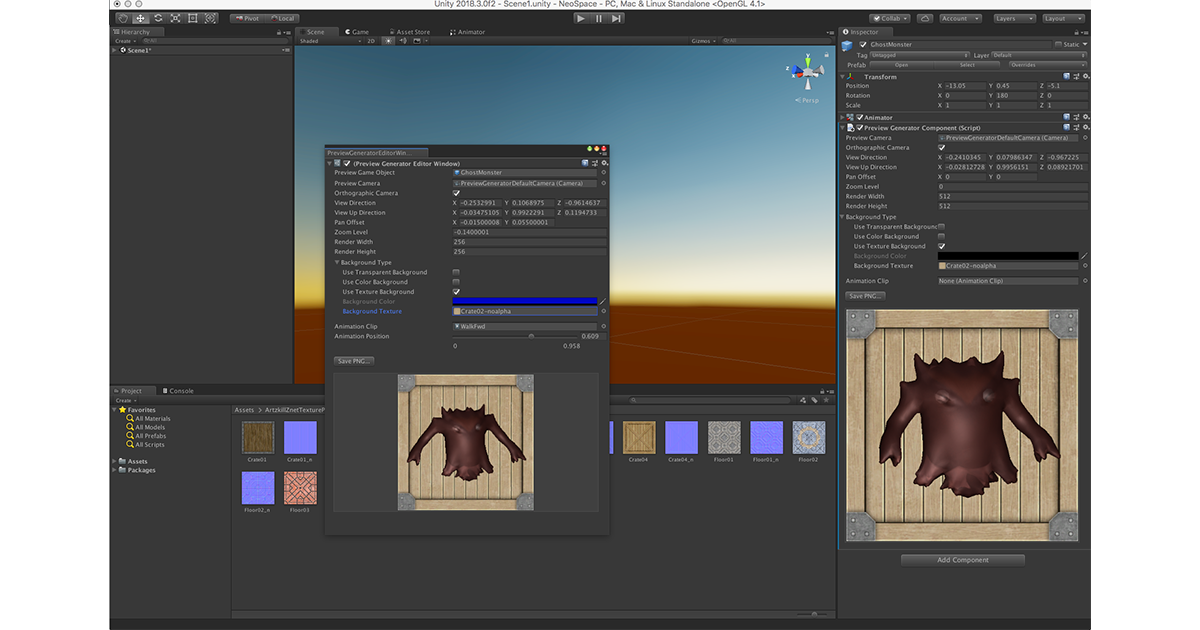Image resolution: width=1200 pixels, height=630 pixels.
Task: Click the Play button to enter play mode
Action: click(x=580, y=17)
